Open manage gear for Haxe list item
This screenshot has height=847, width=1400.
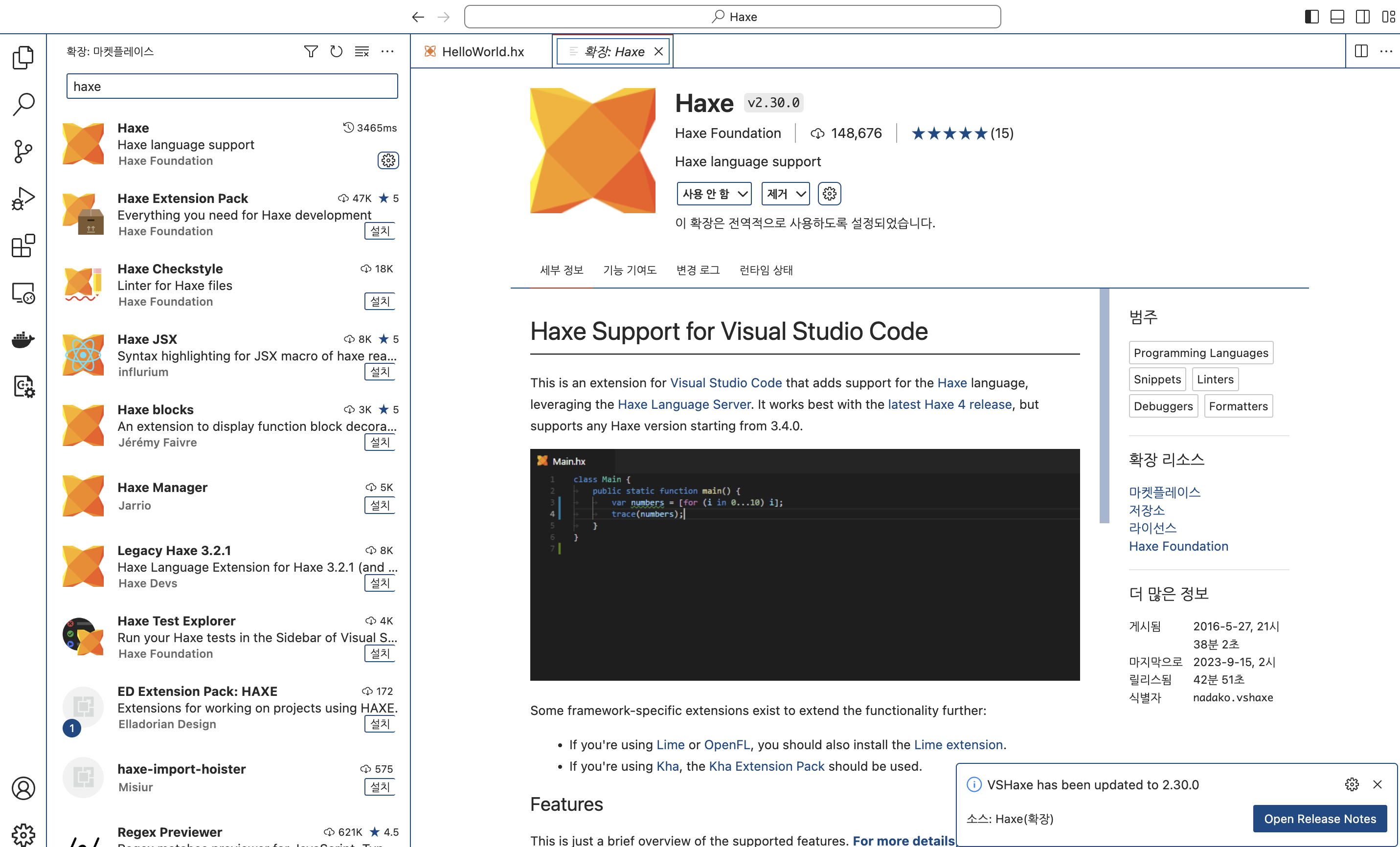click(388, 161)
